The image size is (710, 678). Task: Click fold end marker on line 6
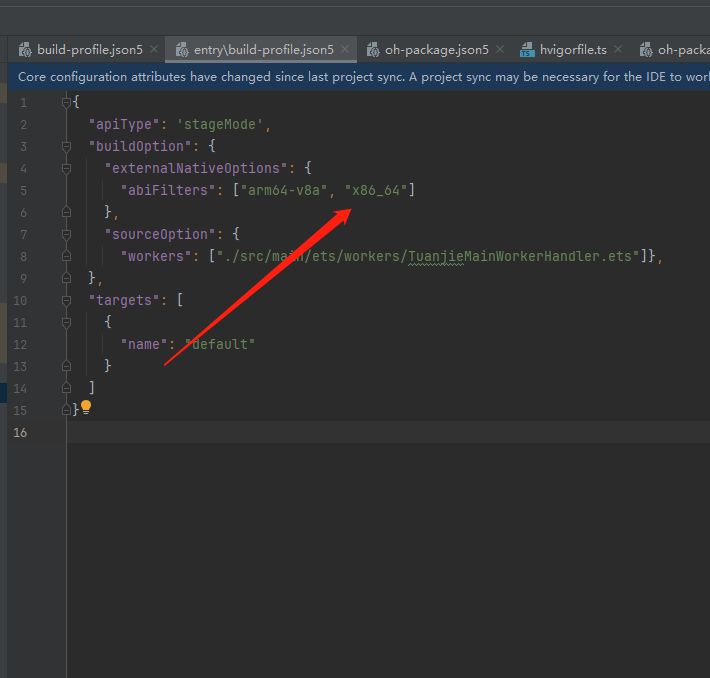pos(67,212)
